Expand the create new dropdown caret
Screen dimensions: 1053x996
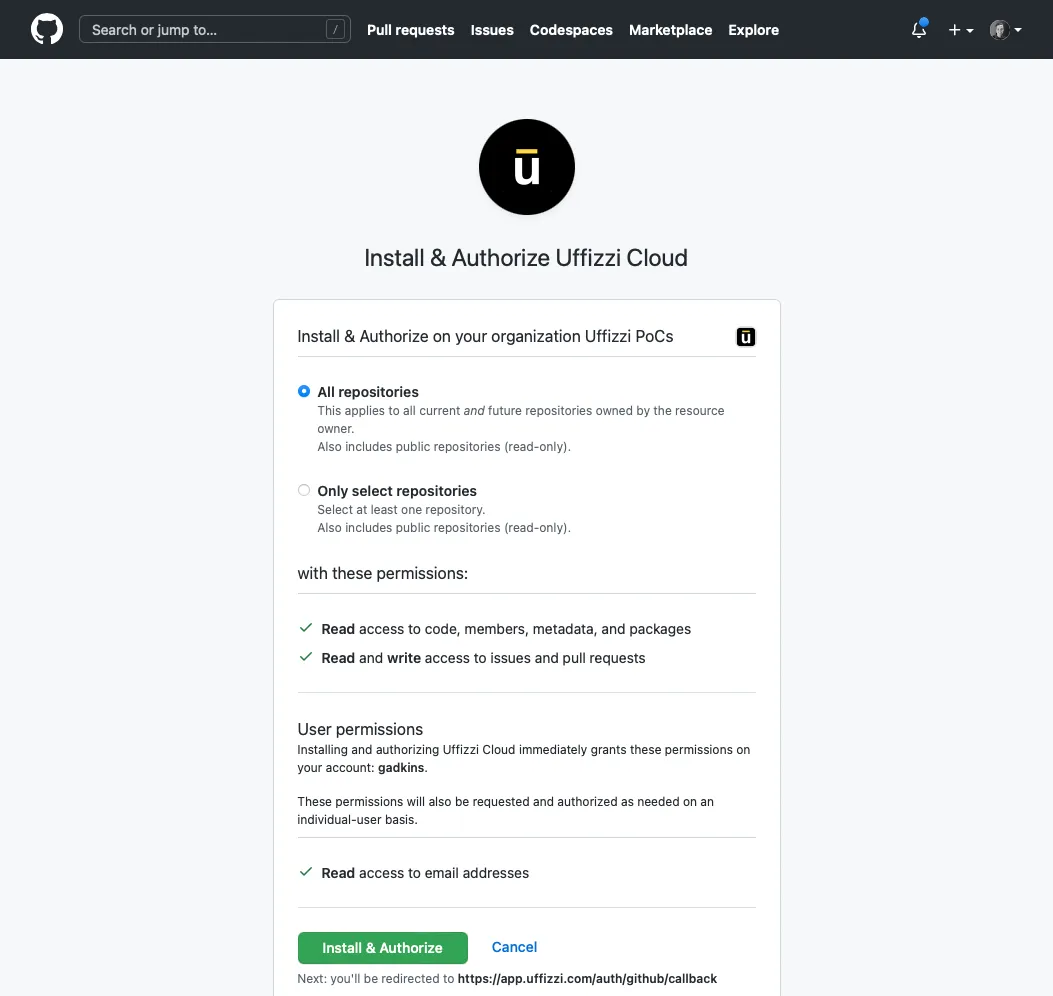[x=970, y=31]
